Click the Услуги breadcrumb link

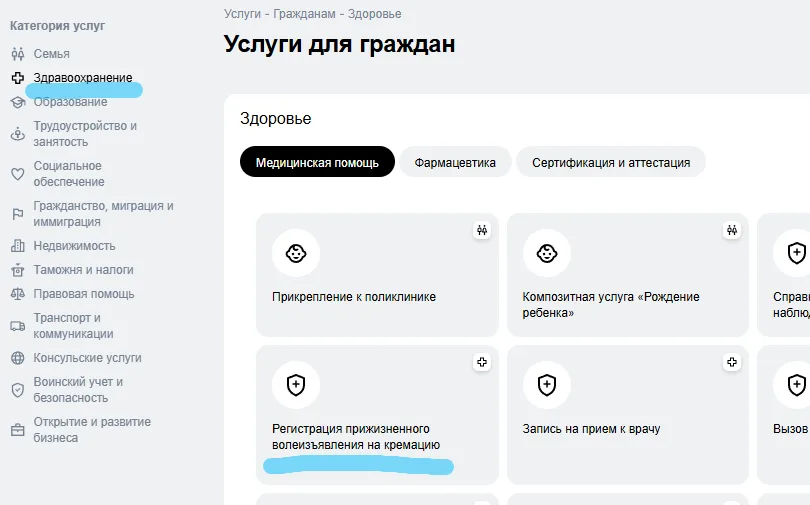pos(242,14)
